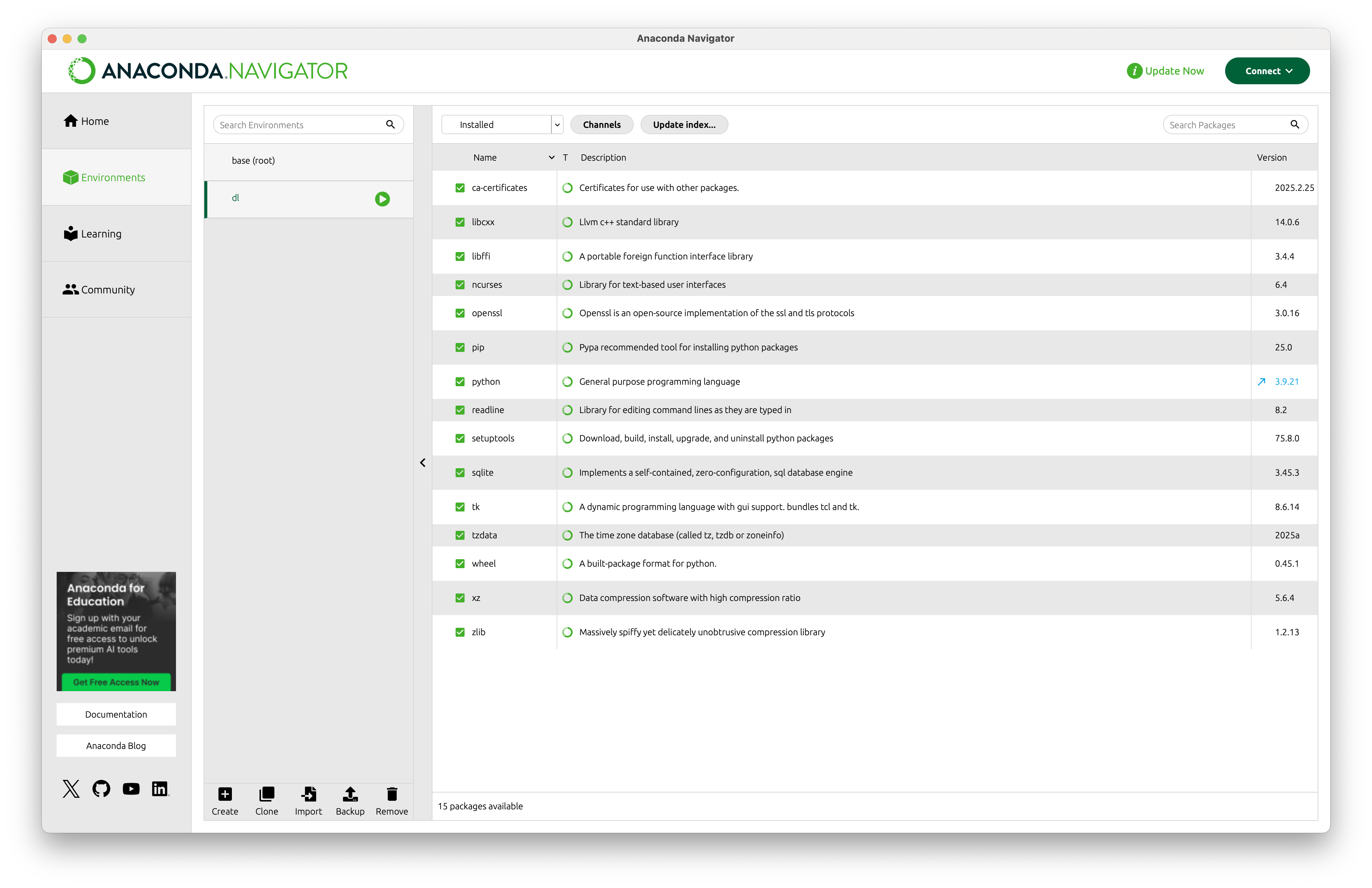Click the Import environment icon

click(308, 793)
